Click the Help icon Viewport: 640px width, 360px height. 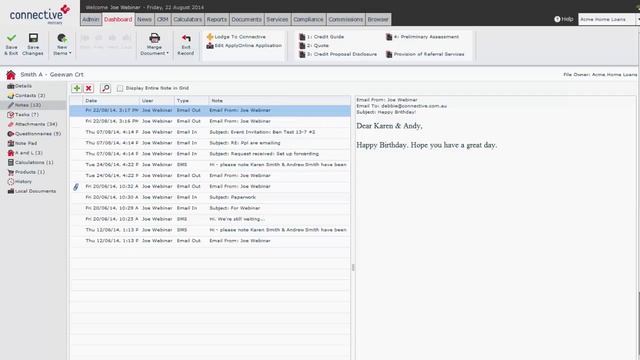point(557,19)
